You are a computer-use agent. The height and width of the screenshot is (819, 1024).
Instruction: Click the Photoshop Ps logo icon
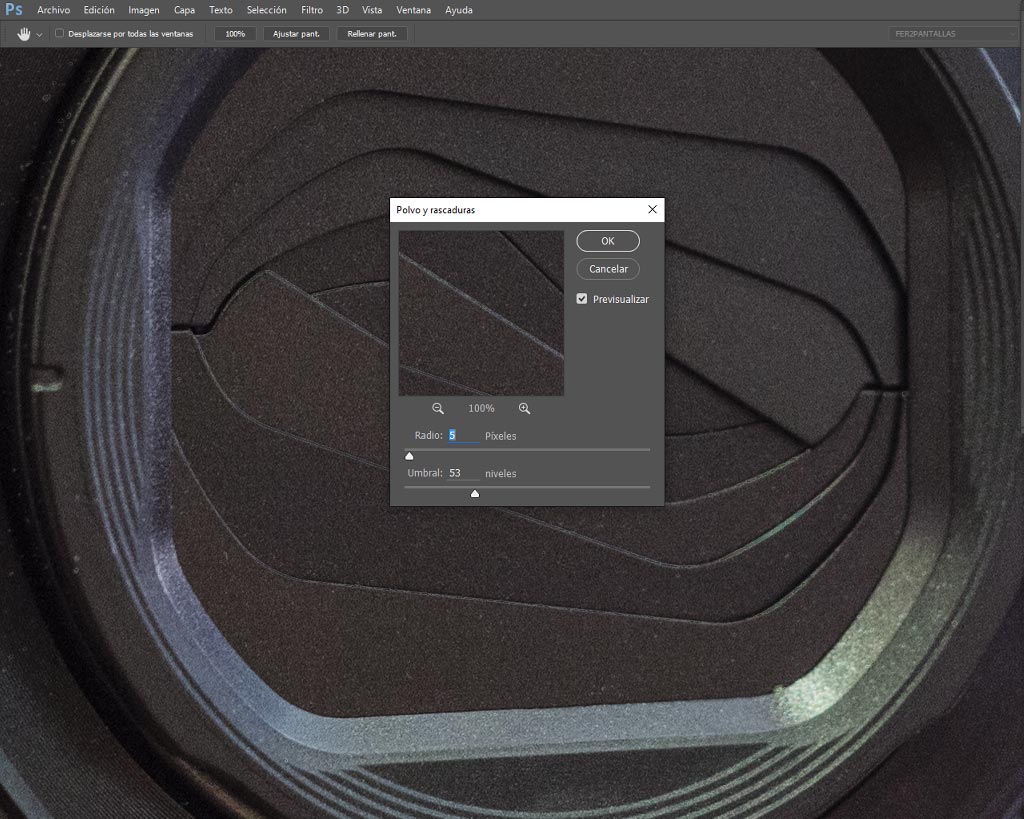[x=14, y=10]
